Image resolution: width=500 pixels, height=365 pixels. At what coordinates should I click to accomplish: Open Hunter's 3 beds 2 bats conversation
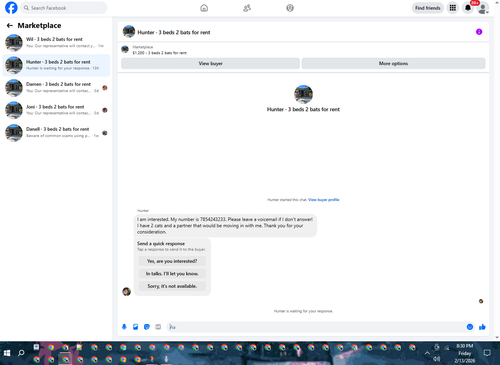tap(56, 65)
